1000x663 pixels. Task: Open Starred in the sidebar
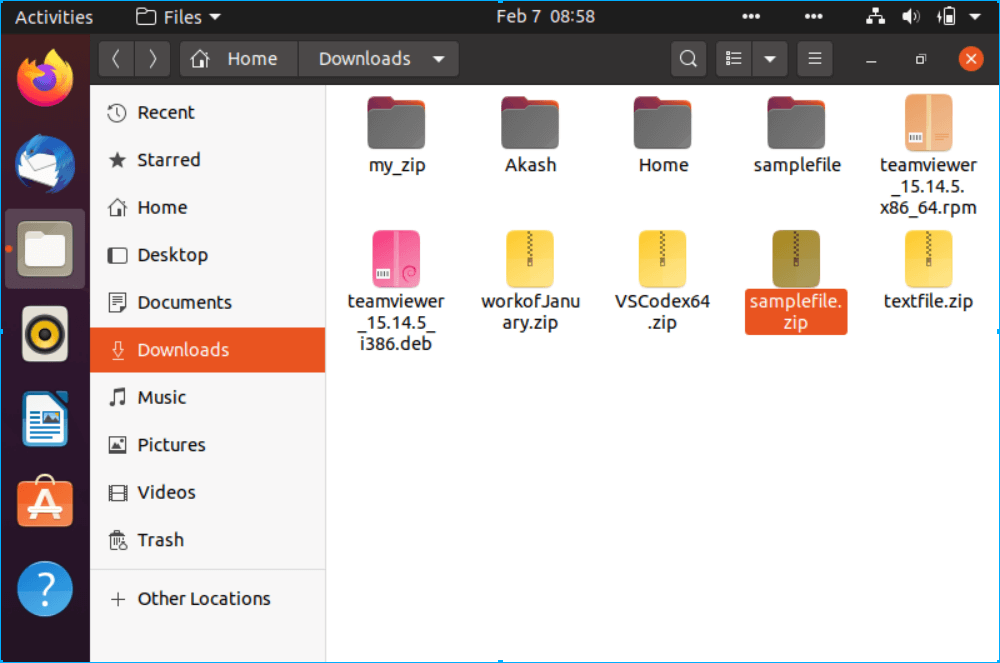coord(168,160)
